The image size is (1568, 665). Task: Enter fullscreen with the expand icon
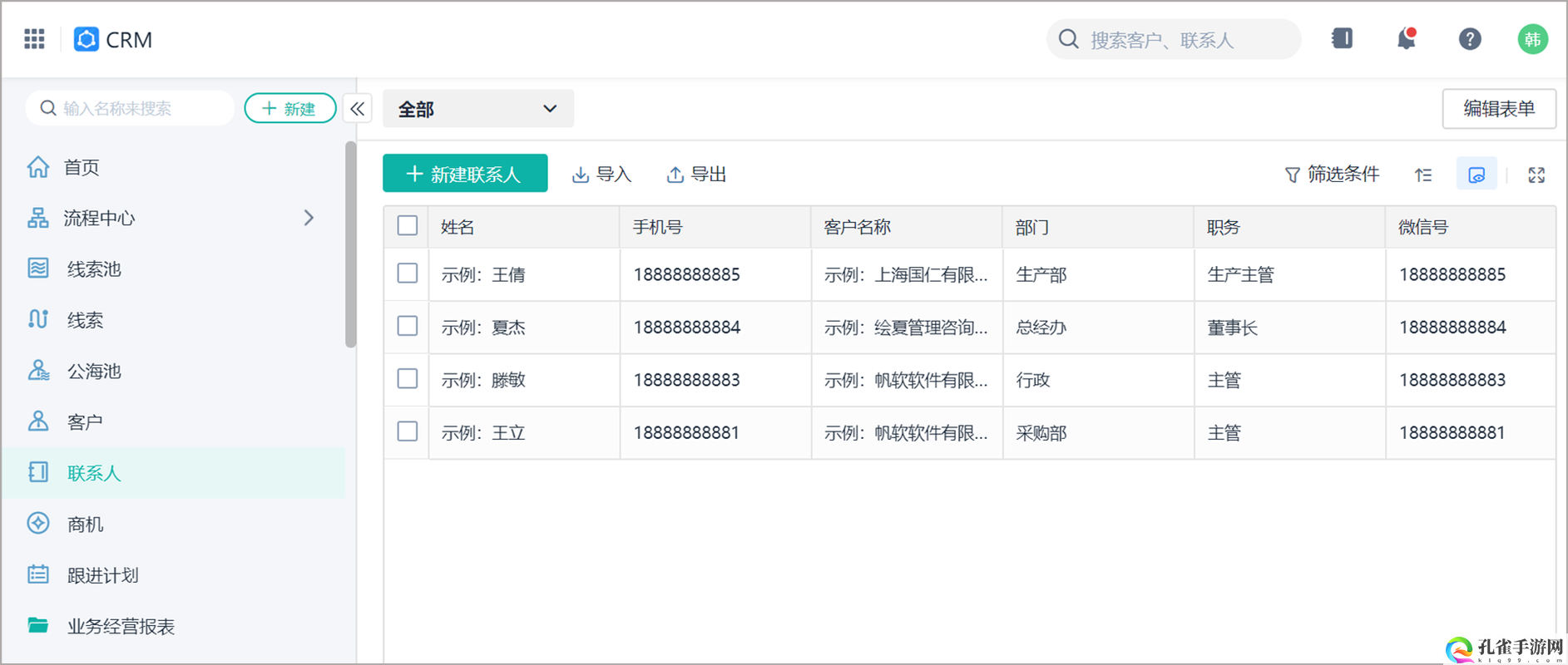[x=1536, y=175]
